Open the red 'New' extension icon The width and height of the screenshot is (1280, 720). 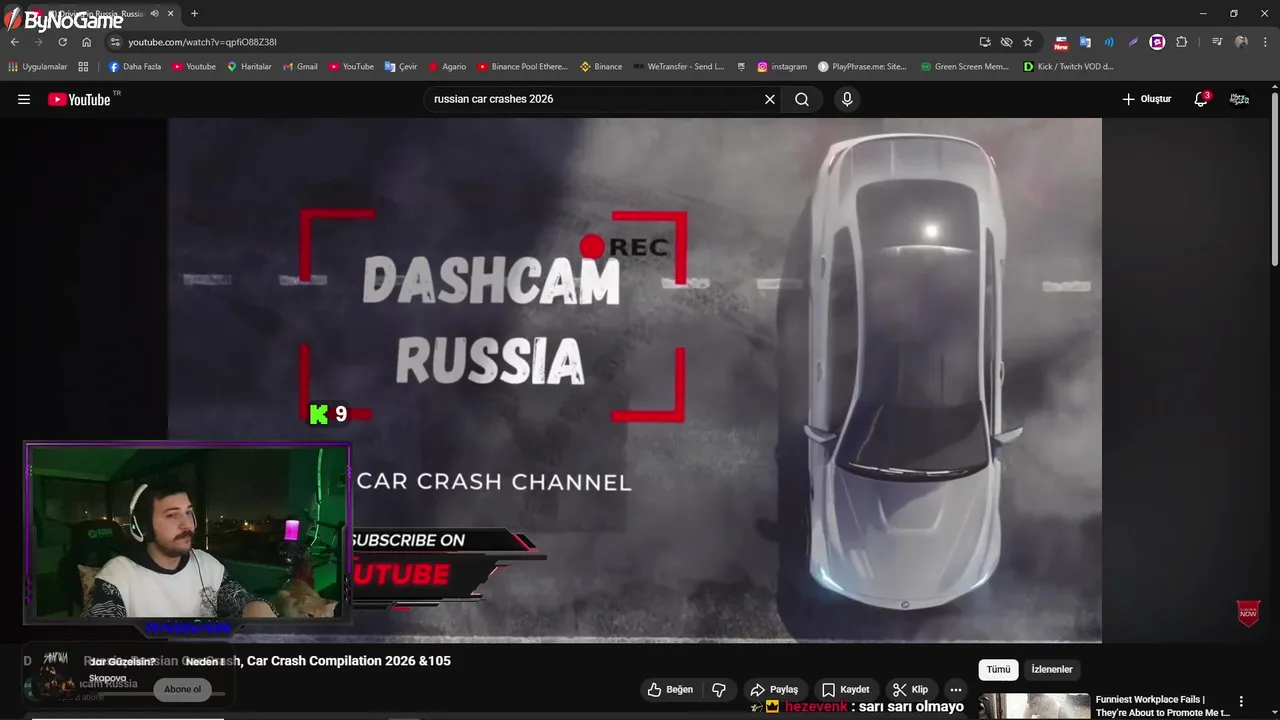[1061, 43]
